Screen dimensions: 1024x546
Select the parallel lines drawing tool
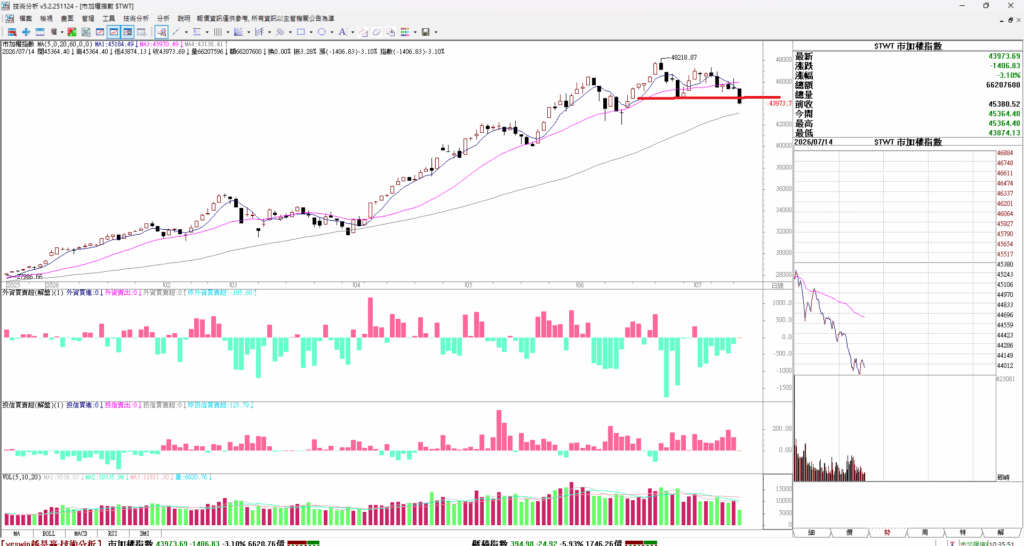pyautogui.click(x=280, y=31)
